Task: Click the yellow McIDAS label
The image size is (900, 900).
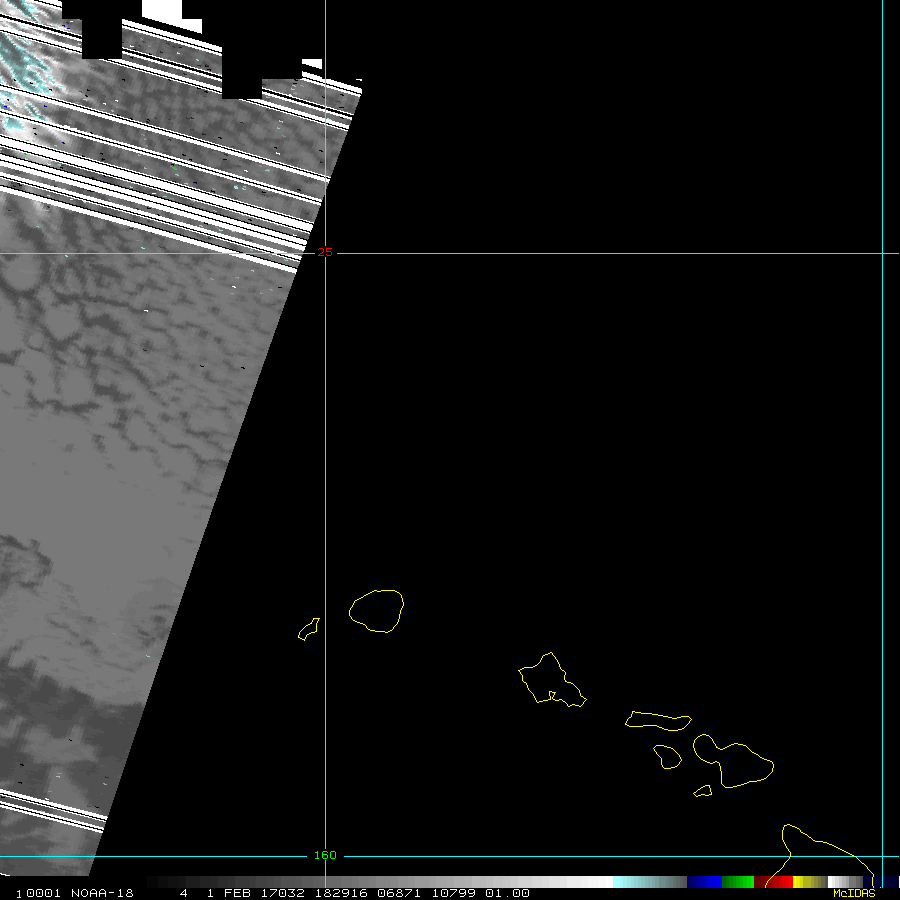Action: pyautogui.click(x=854, y=893)
